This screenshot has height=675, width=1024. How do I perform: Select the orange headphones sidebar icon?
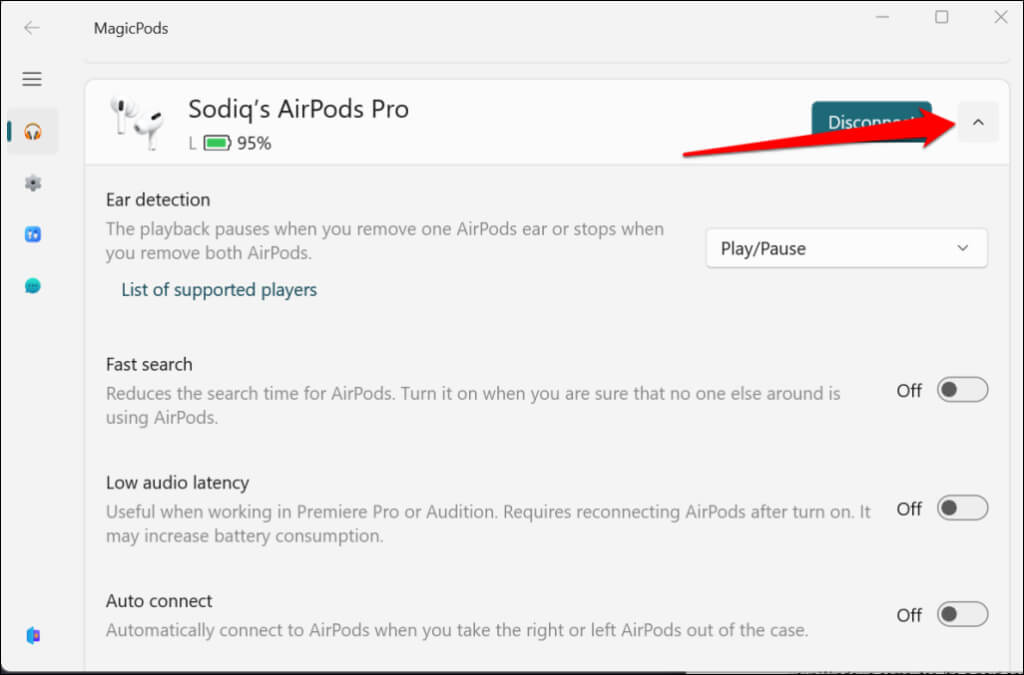point(33,131)
